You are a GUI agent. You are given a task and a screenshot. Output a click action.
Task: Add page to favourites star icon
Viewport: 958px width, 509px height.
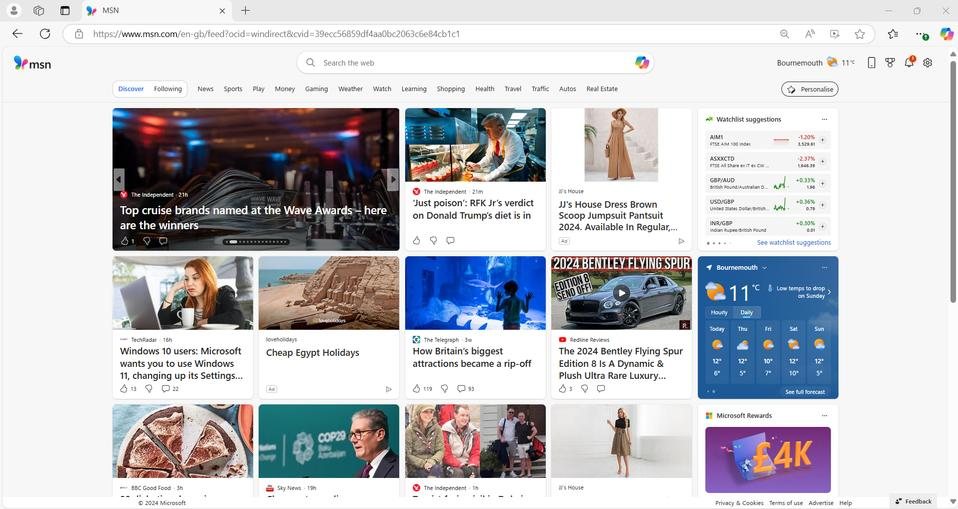pos(860,34)
